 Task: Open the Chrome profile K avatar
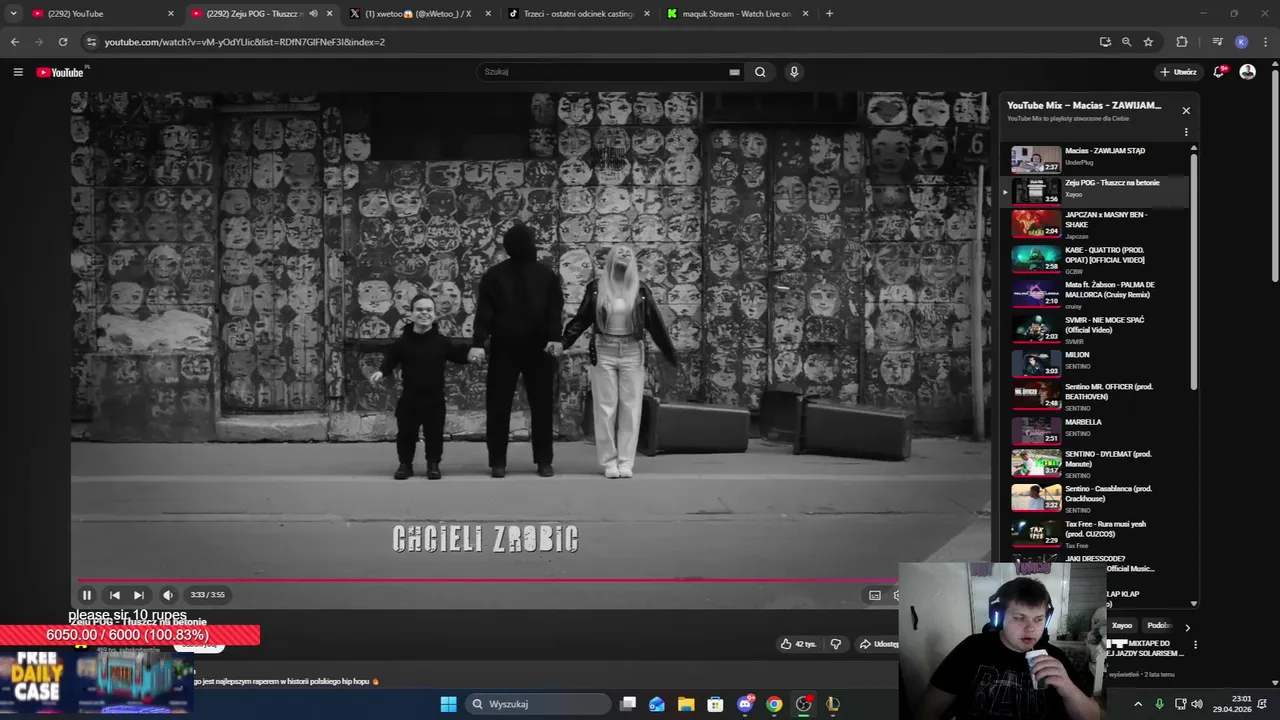tap(1241, 42)
